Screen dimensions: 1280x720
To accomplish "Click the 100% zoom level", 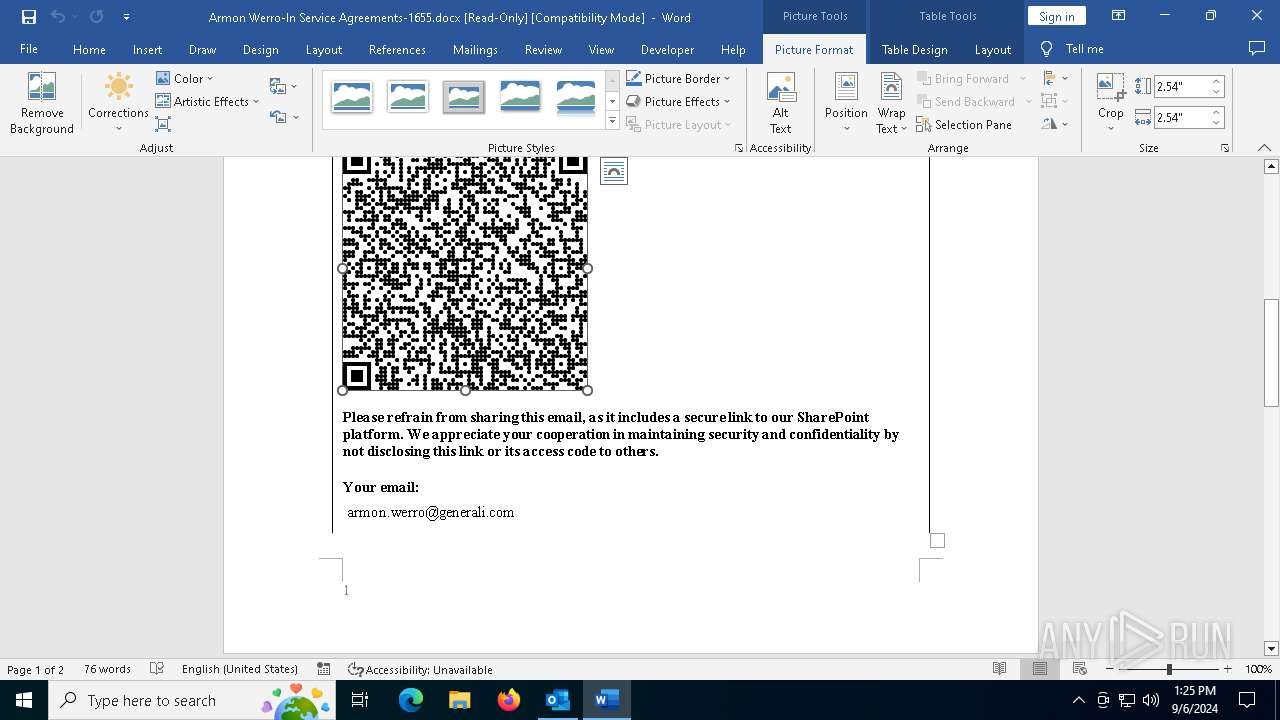I will point(1258,669).
